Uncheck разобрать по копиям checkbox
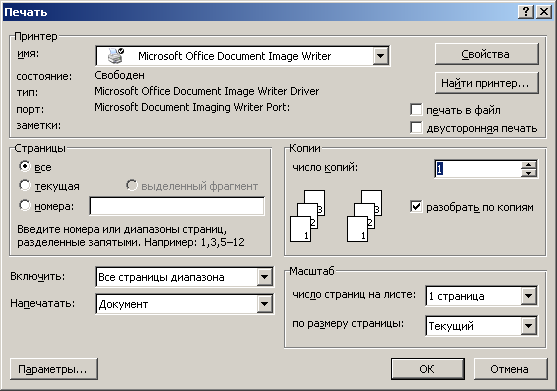557x391 pixels. (x=416, y=206)
